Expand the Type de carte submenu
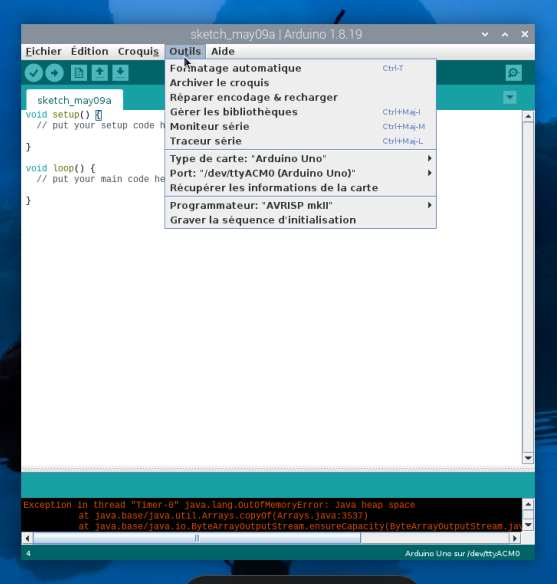Screen dimensions: 557x584 [x=300, y=159]
